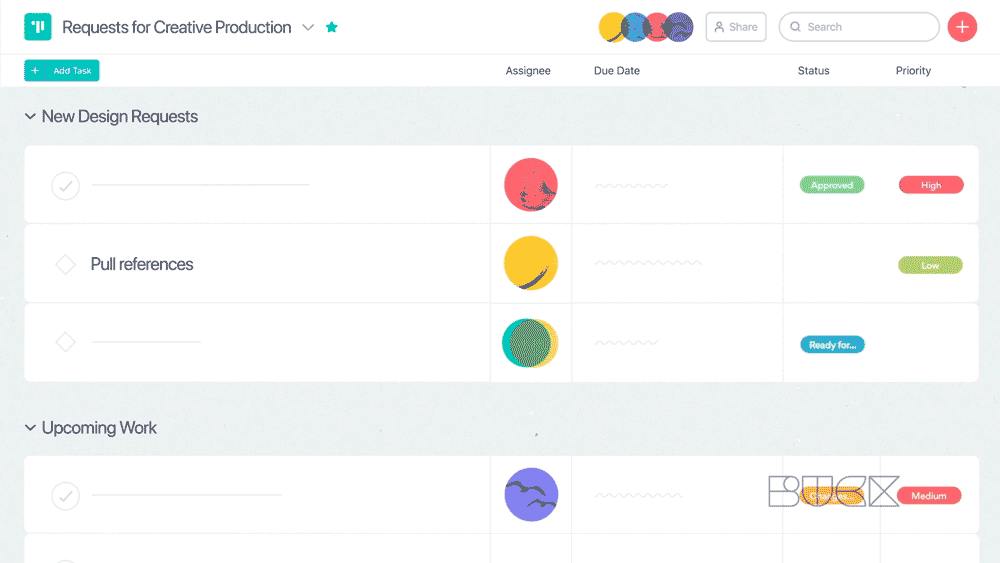1000x563 pixels.
Task: Click the Ready for... status tag
Action: point(832,345)
